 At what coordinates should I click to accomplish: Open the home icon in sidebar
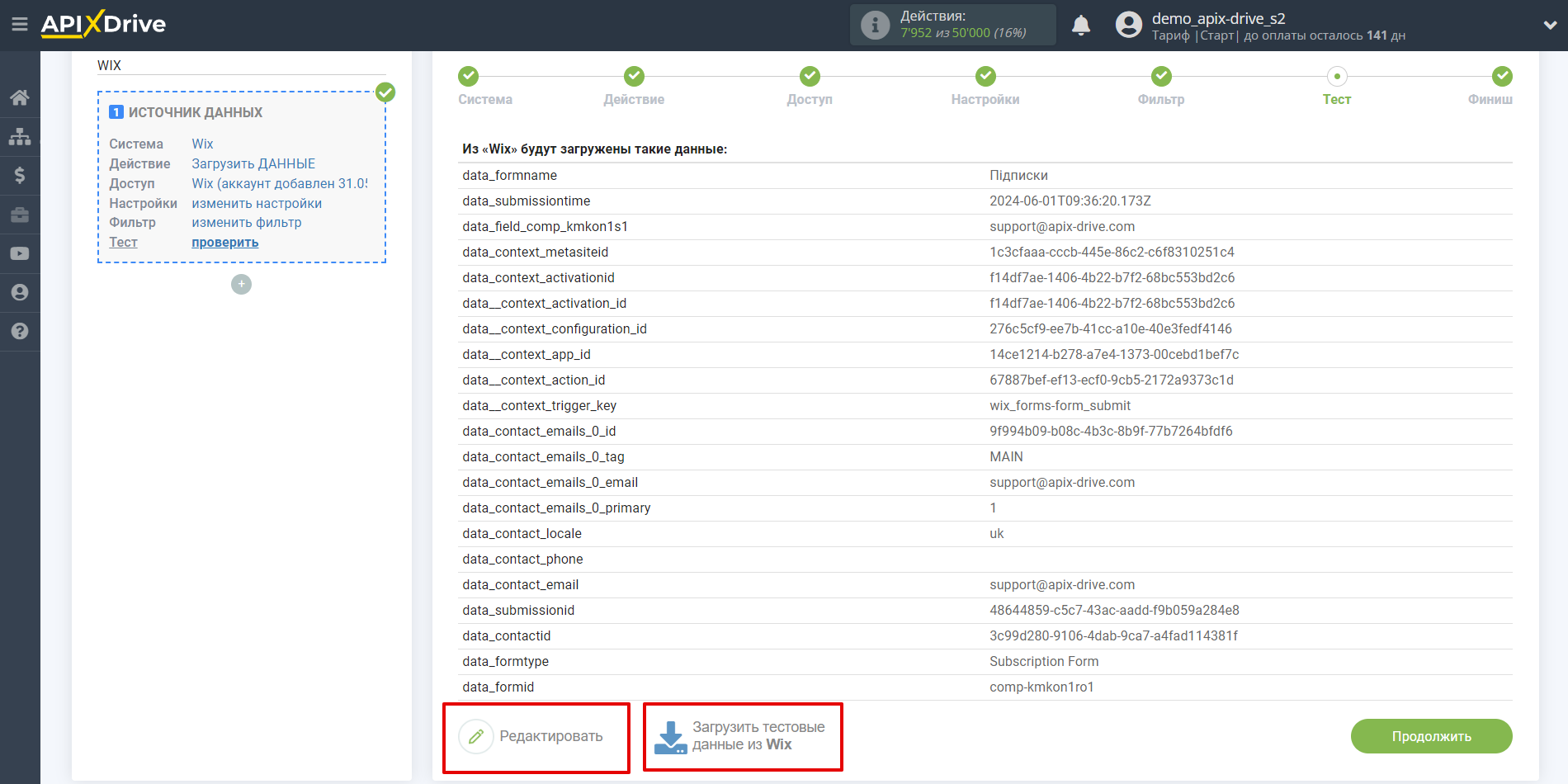20,97
